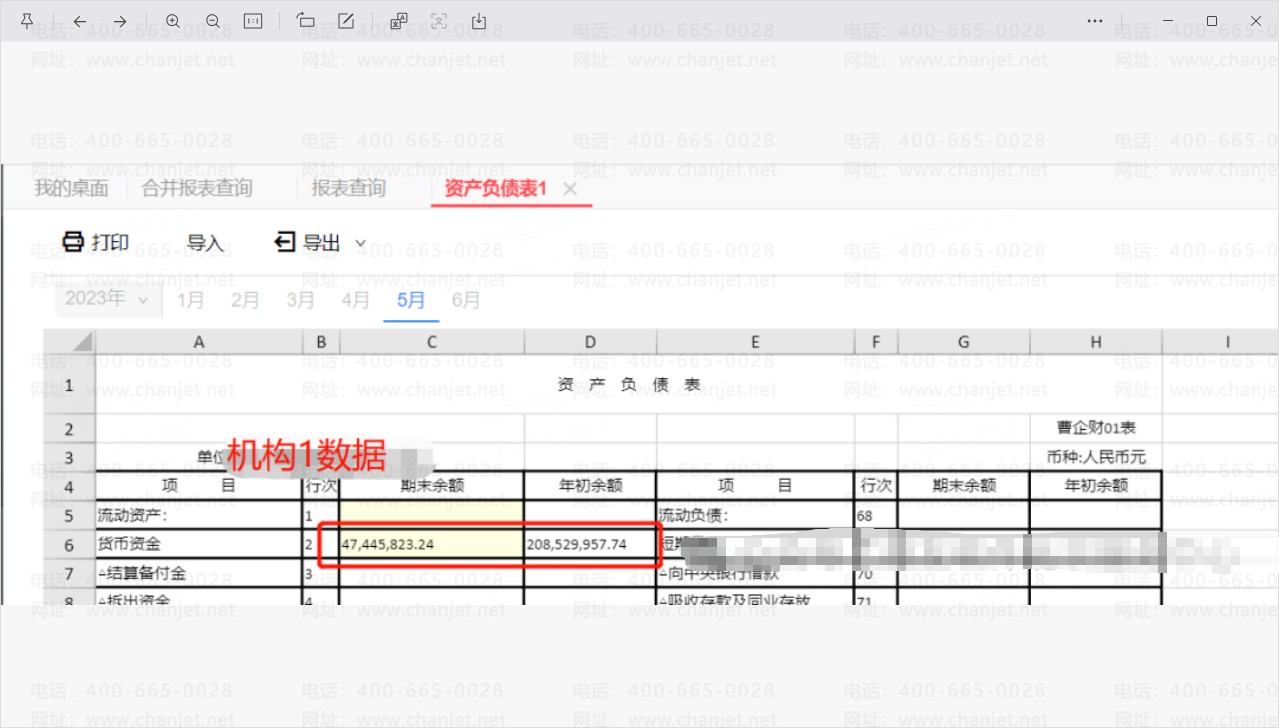Viewport: 1279px width, 728px height.
Task: Rotate the image
Action: [306, 21]
